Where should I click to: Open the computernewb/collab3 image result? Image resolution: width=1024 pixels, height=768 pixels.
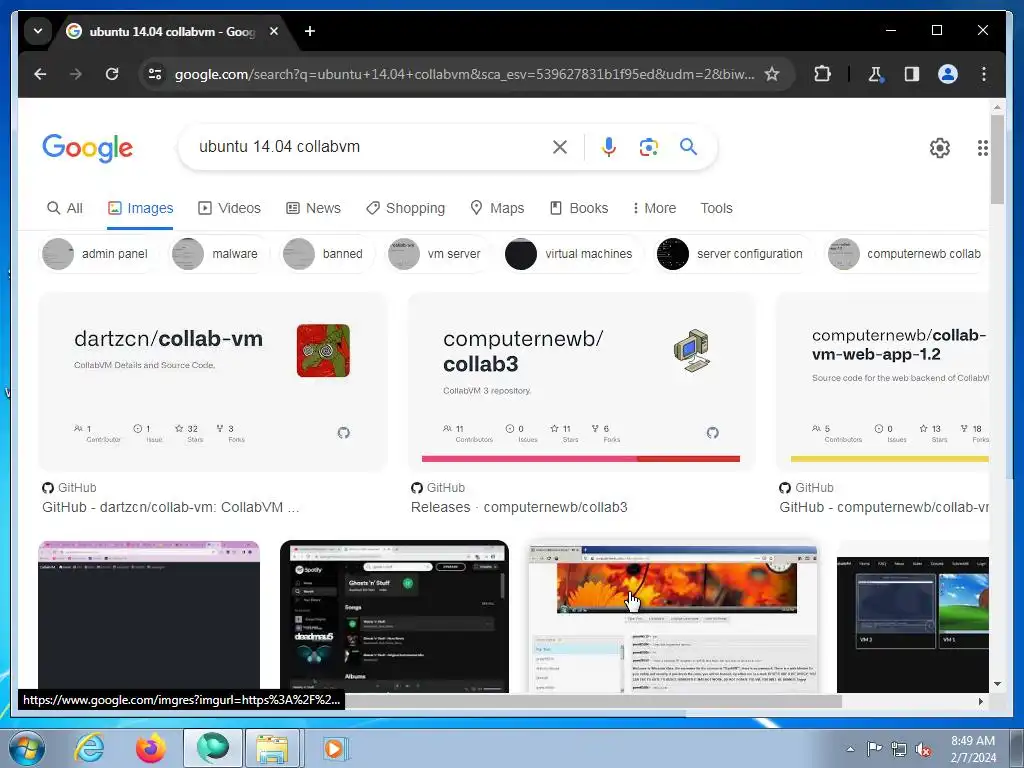tap(581, 382)
